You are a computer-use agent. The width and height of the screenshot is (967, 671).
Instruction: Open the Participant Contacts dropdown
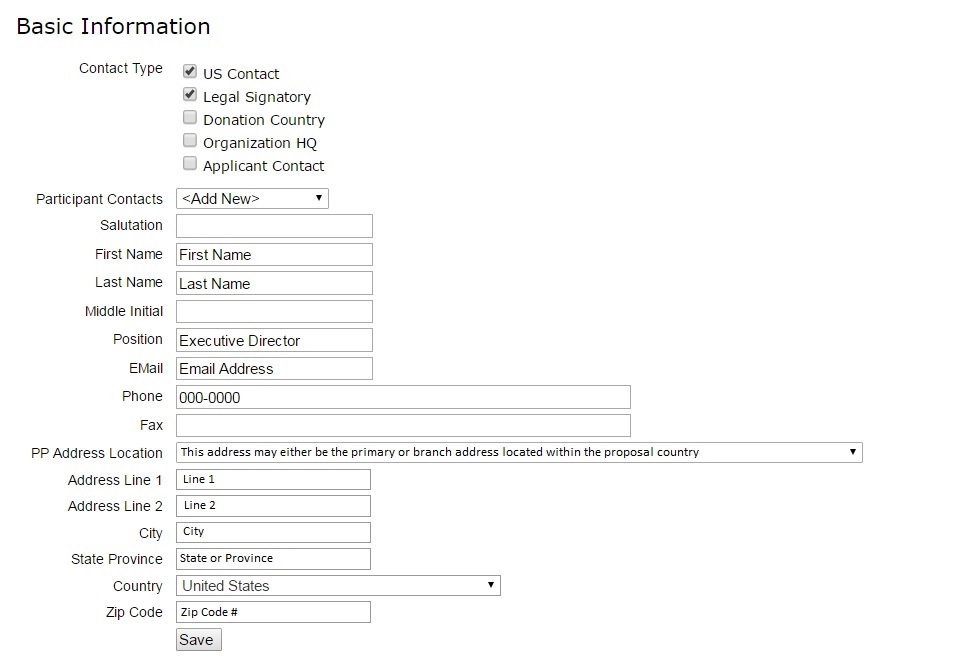252,198
